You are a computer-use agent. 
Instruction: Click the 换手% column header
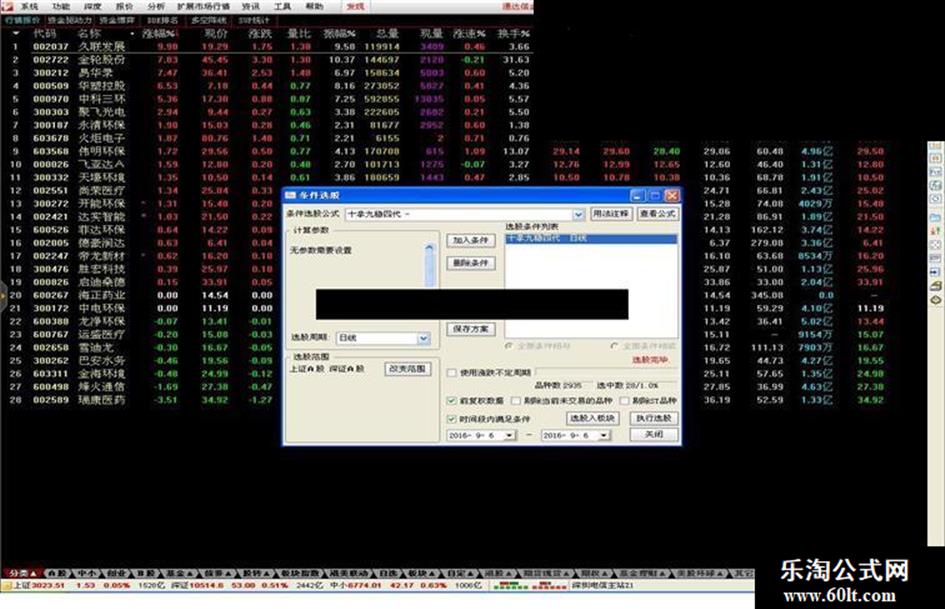click(x=513, y=34)
